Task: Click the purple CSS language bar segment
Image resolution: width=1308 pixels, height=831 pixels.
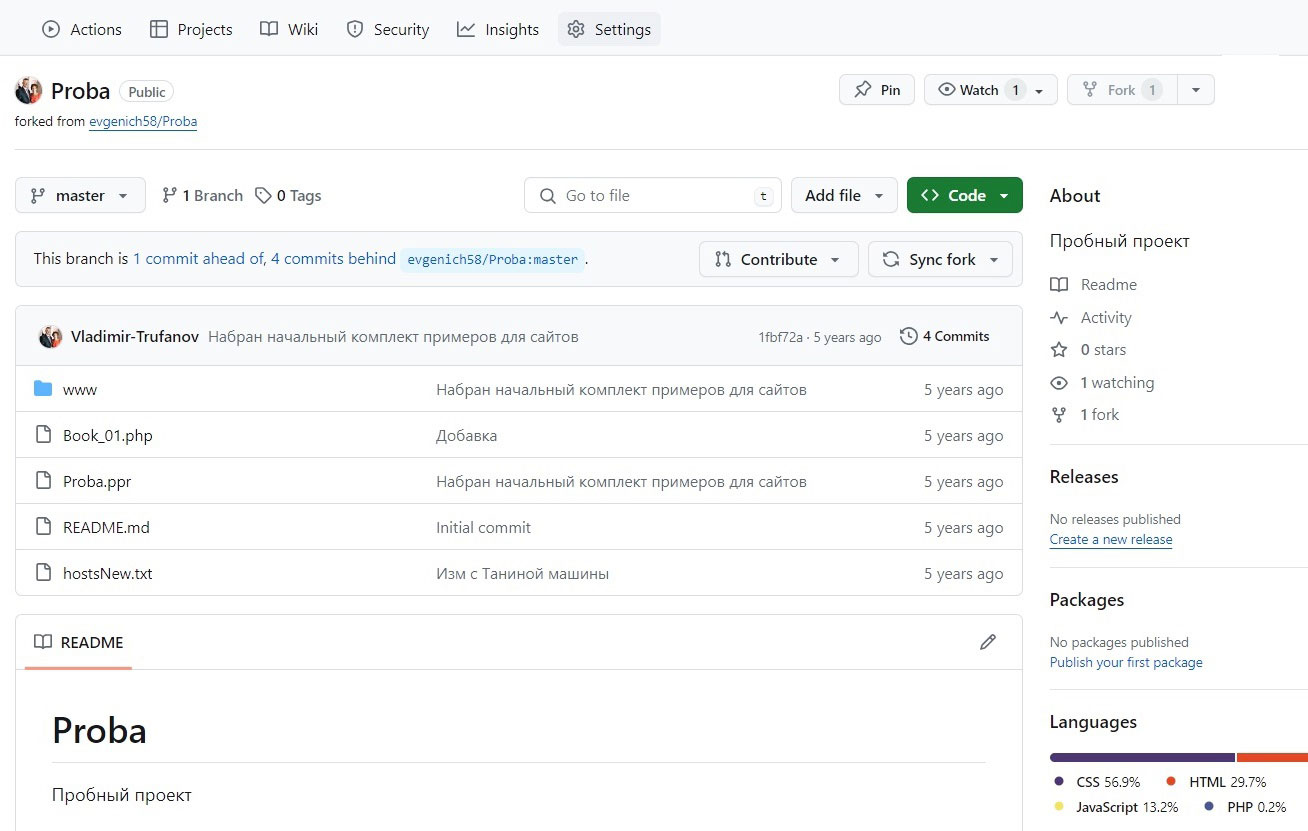Action: 1141,758
